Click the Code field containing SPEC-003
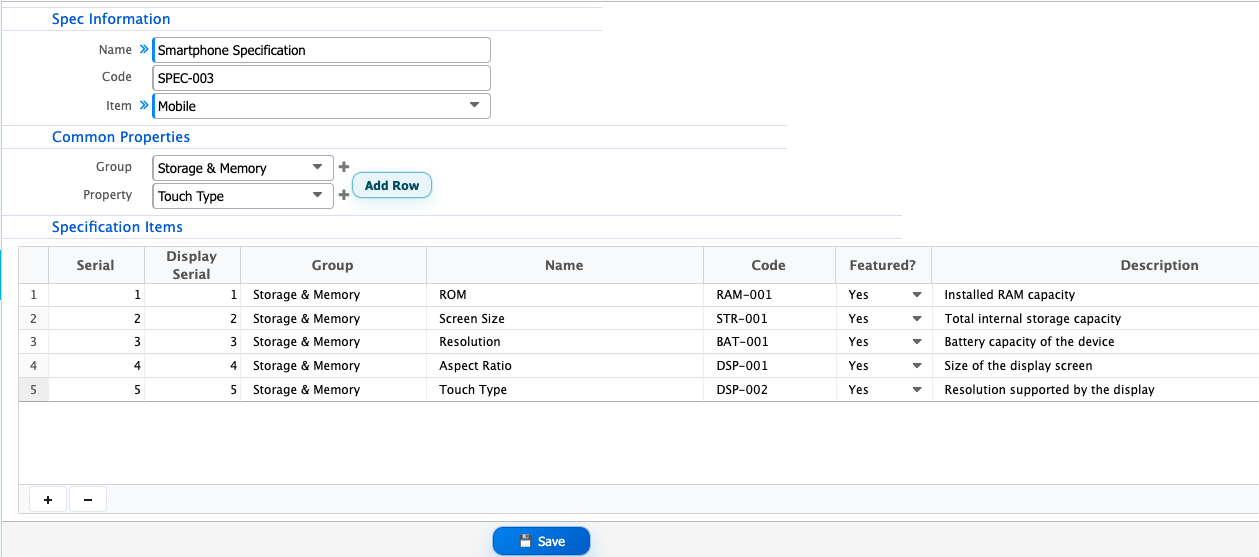The height and width of the screenshot is (557, 1259). (x=322, y=78)
